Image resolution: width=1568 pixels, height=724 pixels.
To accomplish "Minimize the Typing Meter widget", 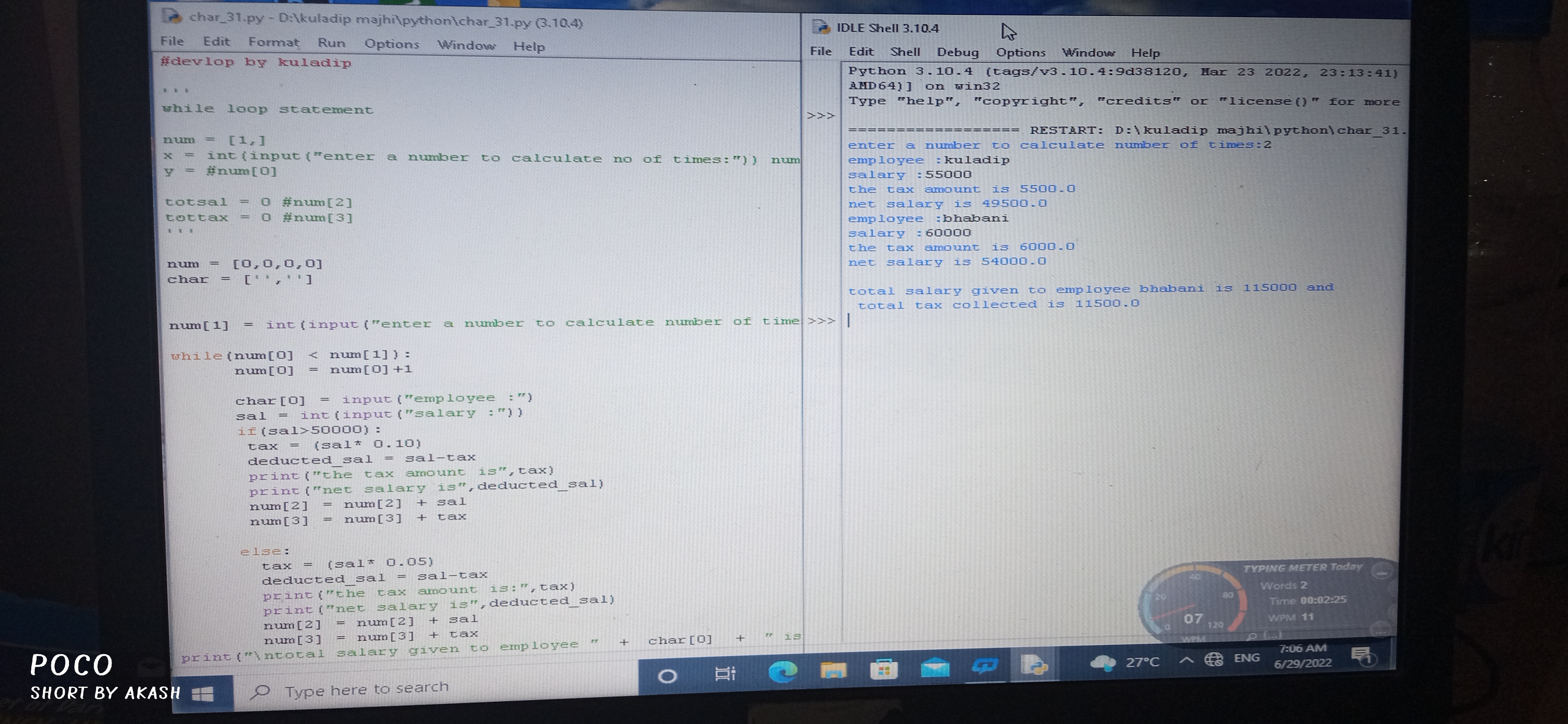I will (x=1382, y=572).
